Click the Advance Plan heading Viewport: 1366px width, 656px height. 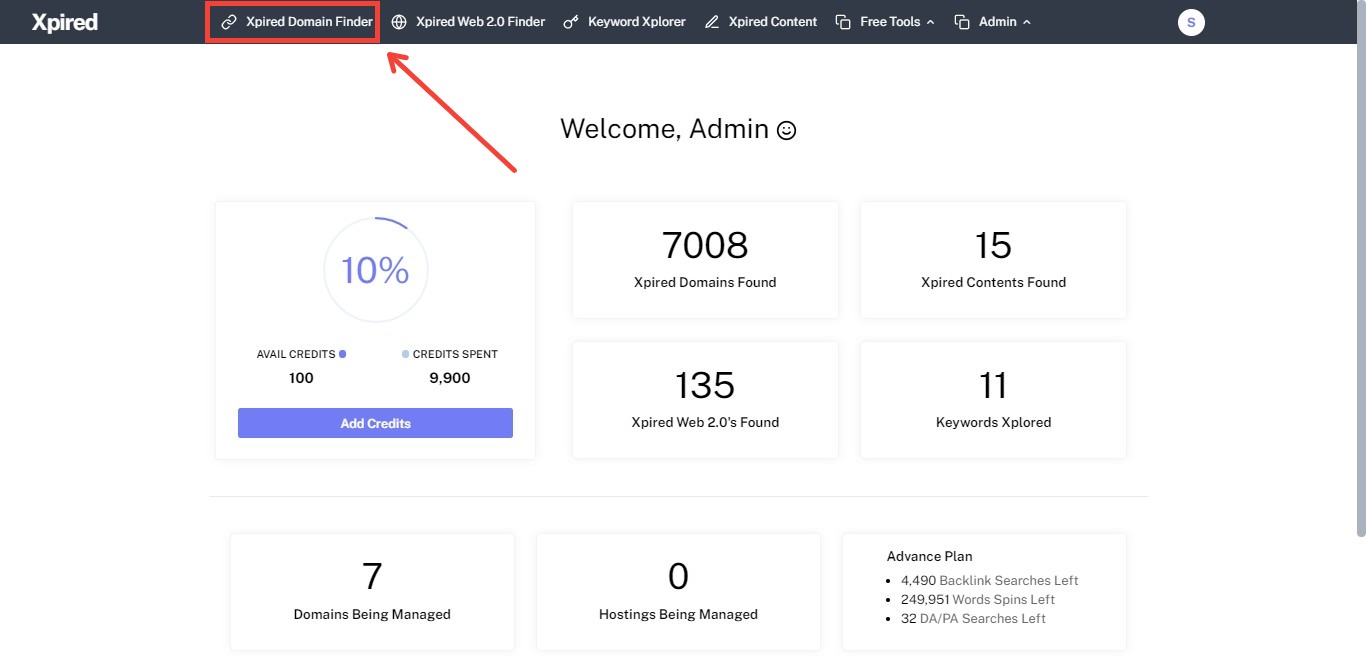[x=929, y=556]
